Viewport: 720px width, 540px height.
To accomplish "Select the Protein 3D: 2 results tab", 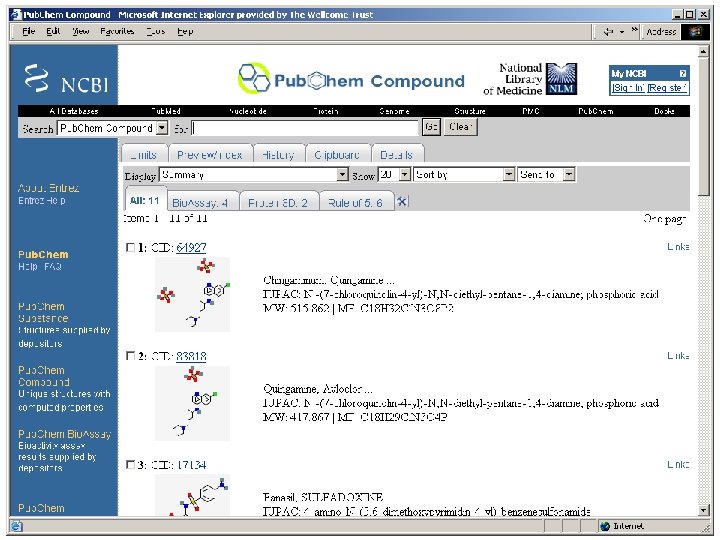I will (x=278, y=202).
